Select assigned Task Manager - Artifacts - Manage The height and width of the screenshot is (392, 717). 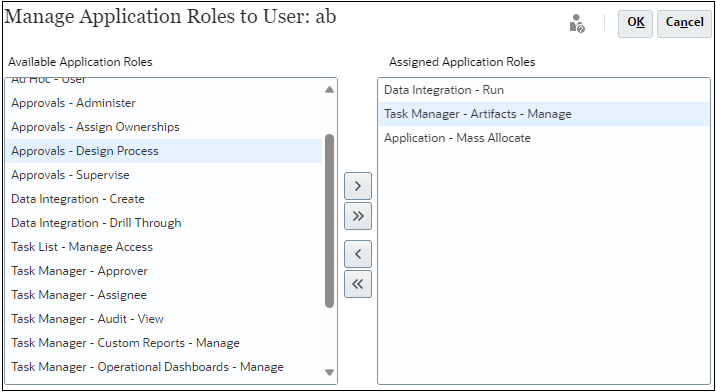tap(544, 114)
